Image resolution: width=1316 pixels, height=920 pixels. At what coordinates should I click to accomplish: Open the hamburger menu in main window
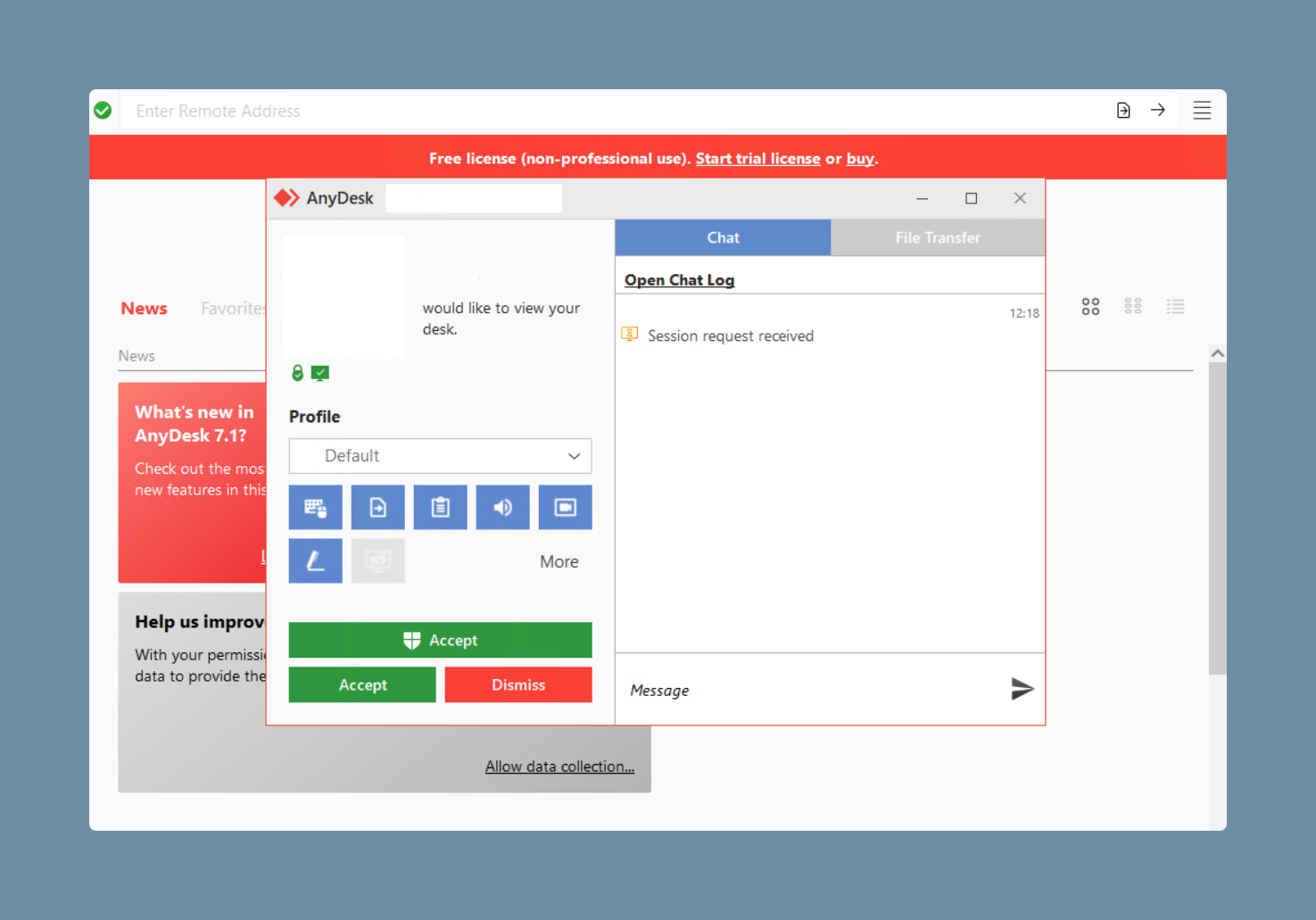(x=1202, y=111)
